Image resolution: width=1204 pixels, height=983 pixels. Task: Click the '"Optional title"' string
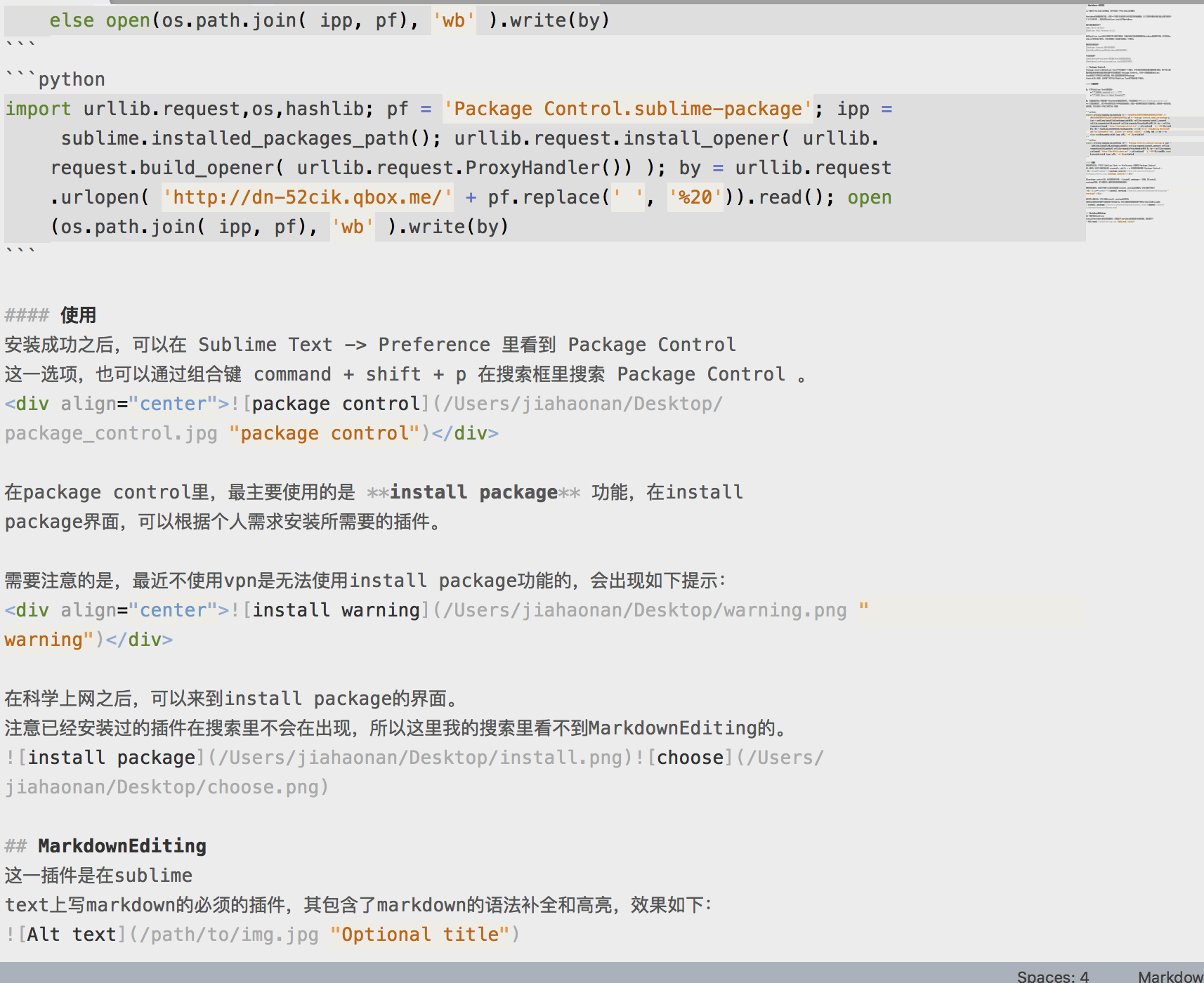419,935
